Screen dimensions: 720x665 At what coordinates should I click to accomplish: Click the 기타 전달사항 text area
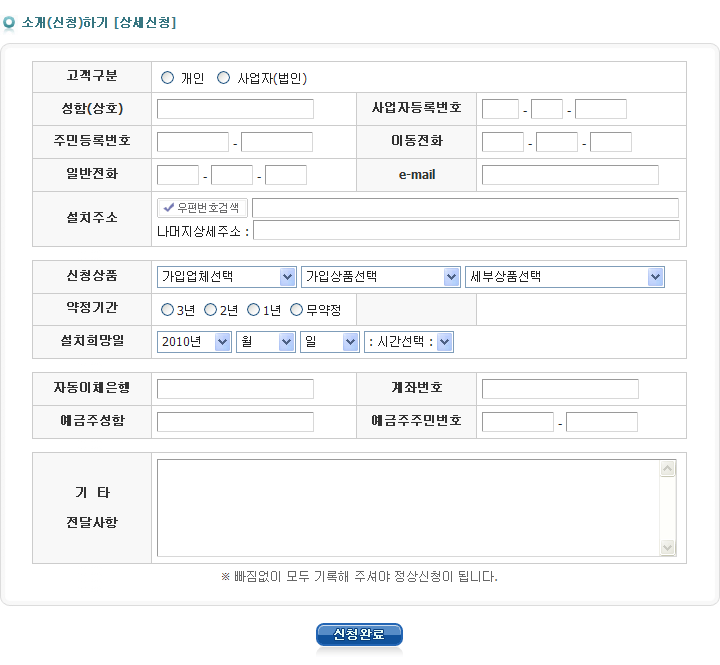[x=408, y=507]
